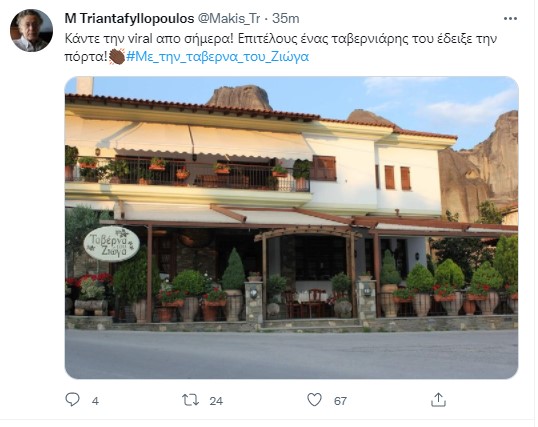
Task: Open the author's profile picture
Action: click(x=32, y=31)
